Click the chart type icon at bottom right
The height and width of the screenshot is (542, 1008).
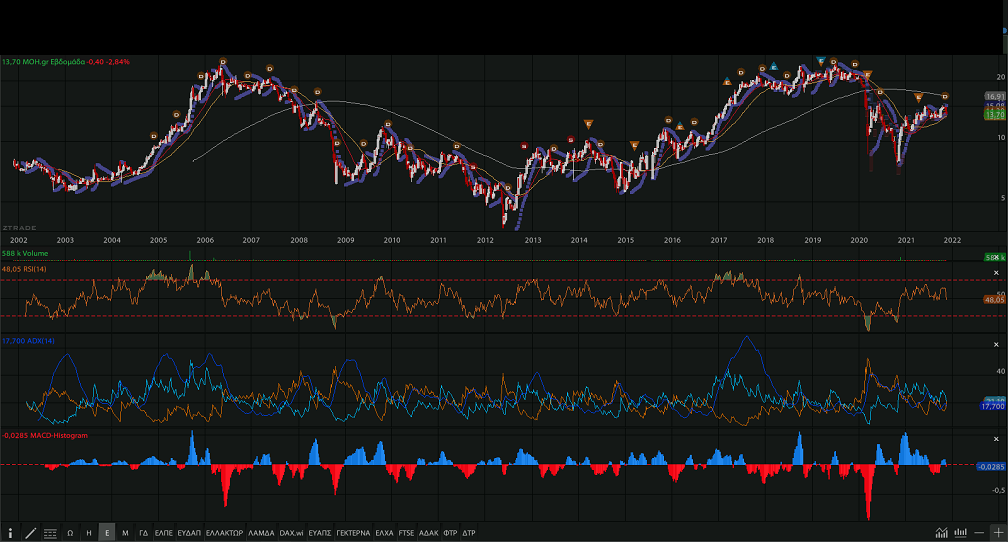tap(941, 533)
